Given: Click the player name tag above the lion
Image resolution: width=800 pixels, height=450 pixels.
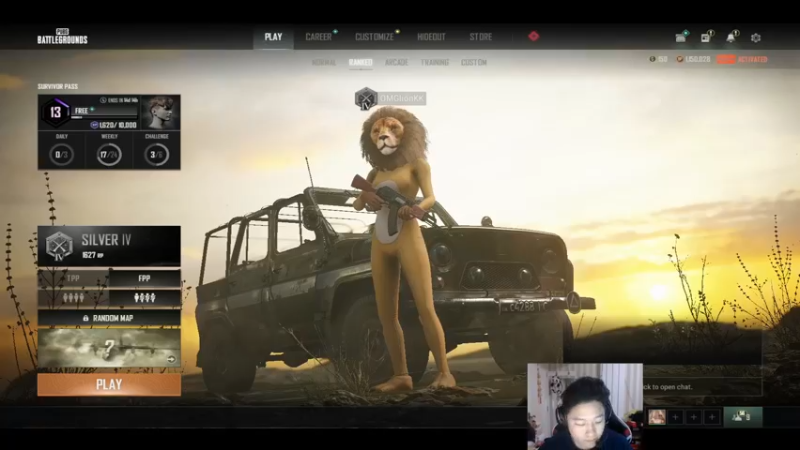Looking at the screenshot, I should [x=402, y=98].
